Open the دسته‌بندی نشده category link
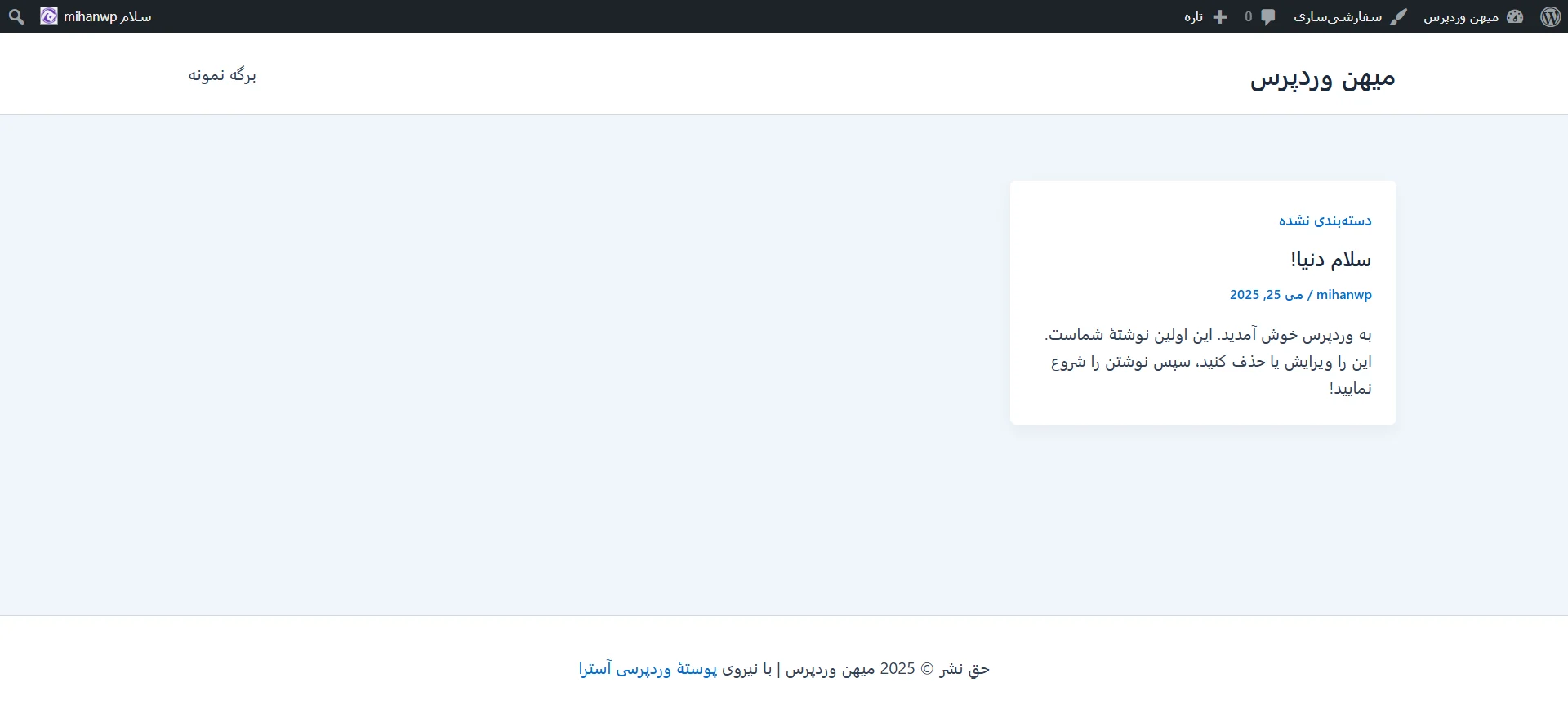Viewport: 1568px width, 718px height. click(1325, 221)
